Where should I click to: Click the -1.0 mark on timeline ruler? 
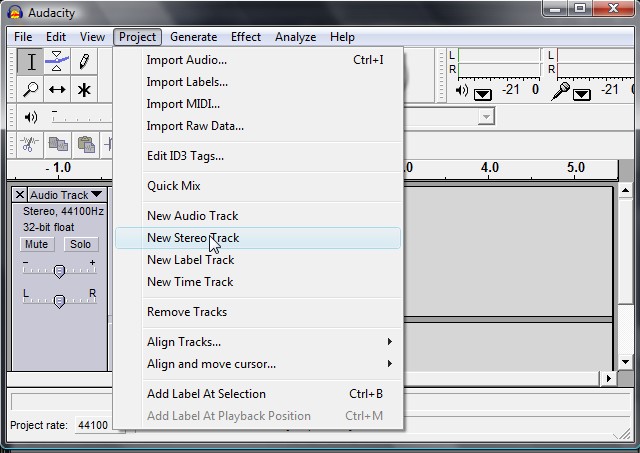coord(58,168)
